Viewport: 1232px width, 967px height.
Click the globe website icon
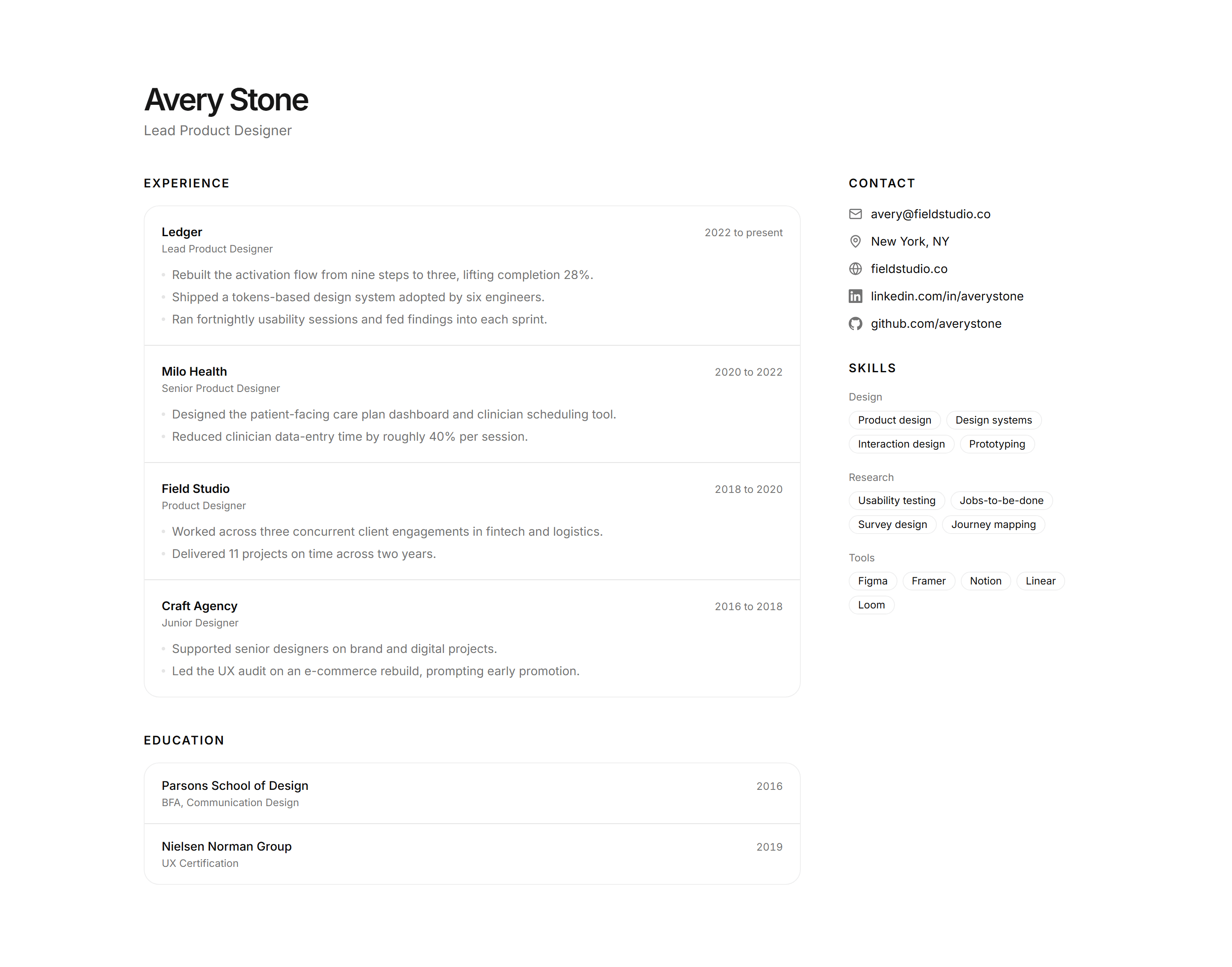pos(855,269)
